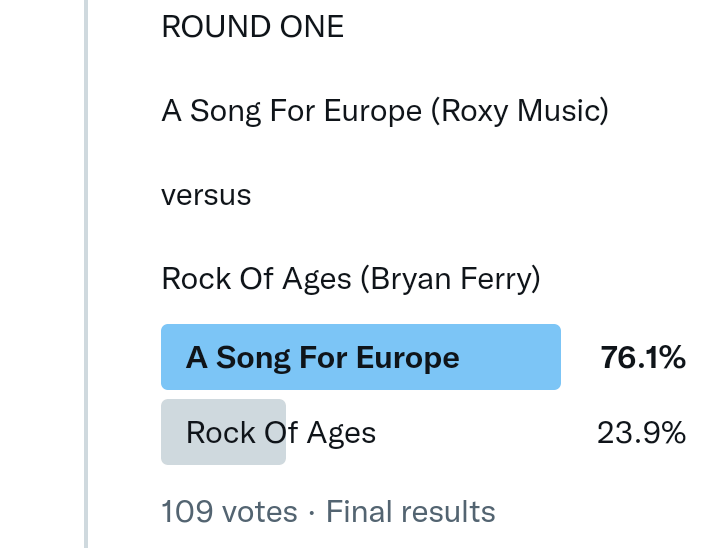
Task: Click the ROUND ONE heading text
Action: pos(252,27)
